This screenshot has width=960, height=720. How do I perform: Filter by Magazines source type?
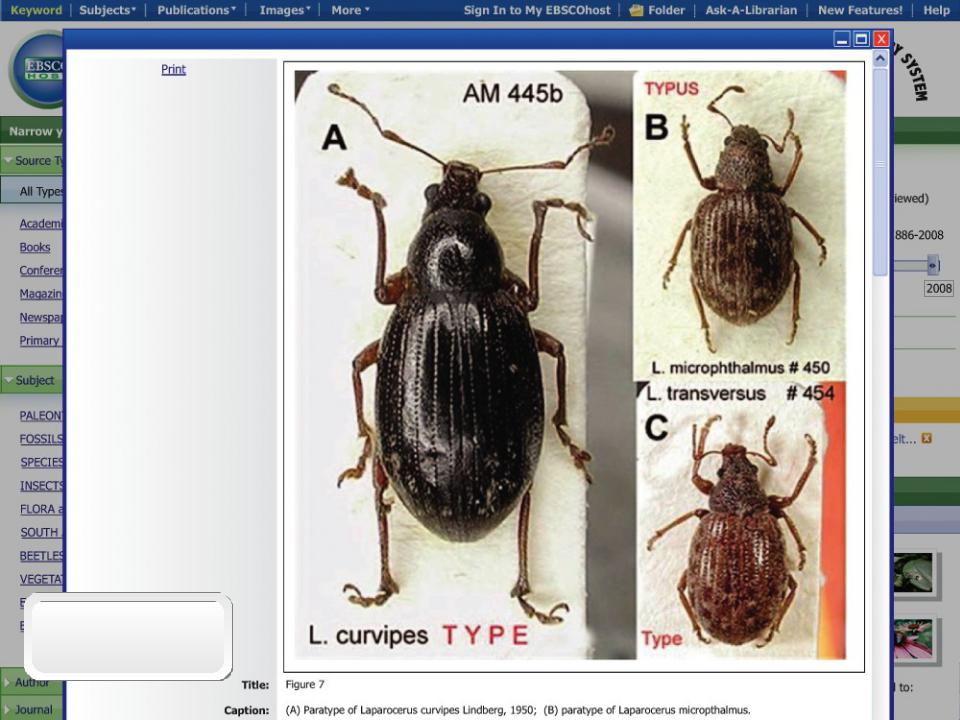coord(41,294)
